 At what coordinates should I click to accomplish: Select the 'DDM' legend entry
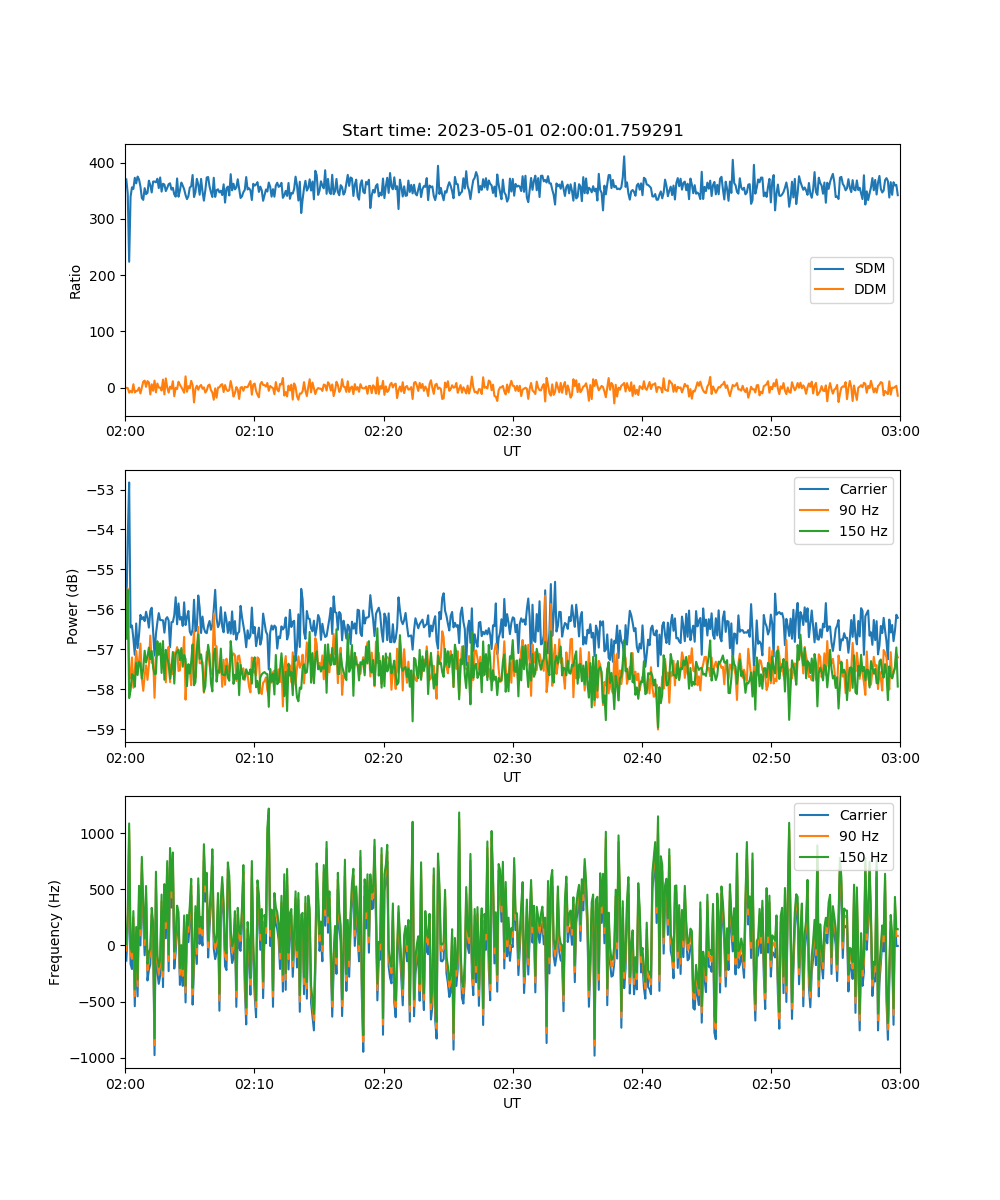tap(870, 290)
